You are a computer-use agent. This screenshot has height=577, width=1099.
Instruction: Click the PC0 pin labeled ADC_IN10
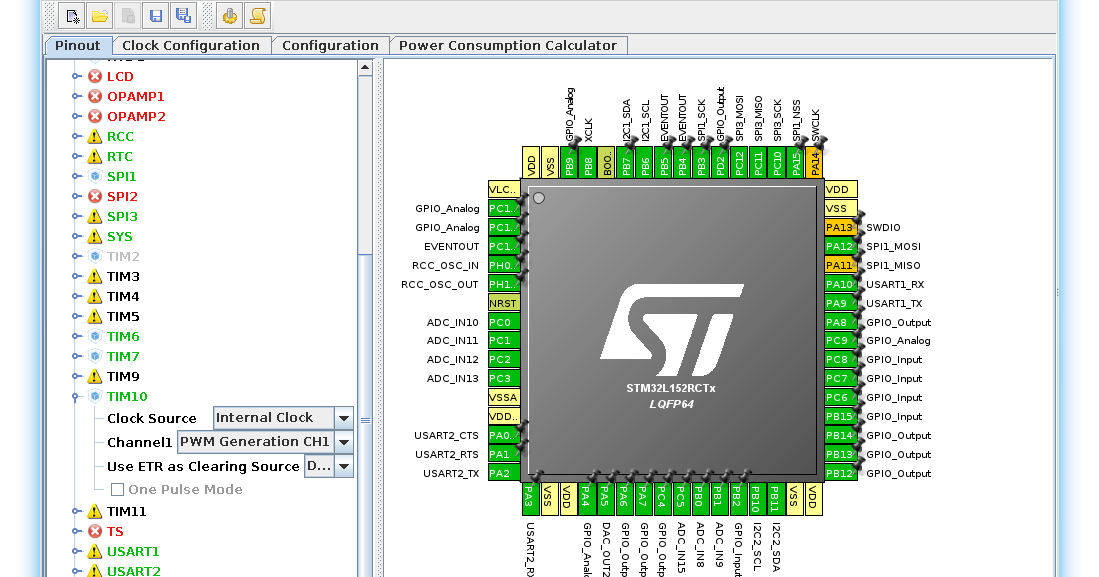point(504,322)
